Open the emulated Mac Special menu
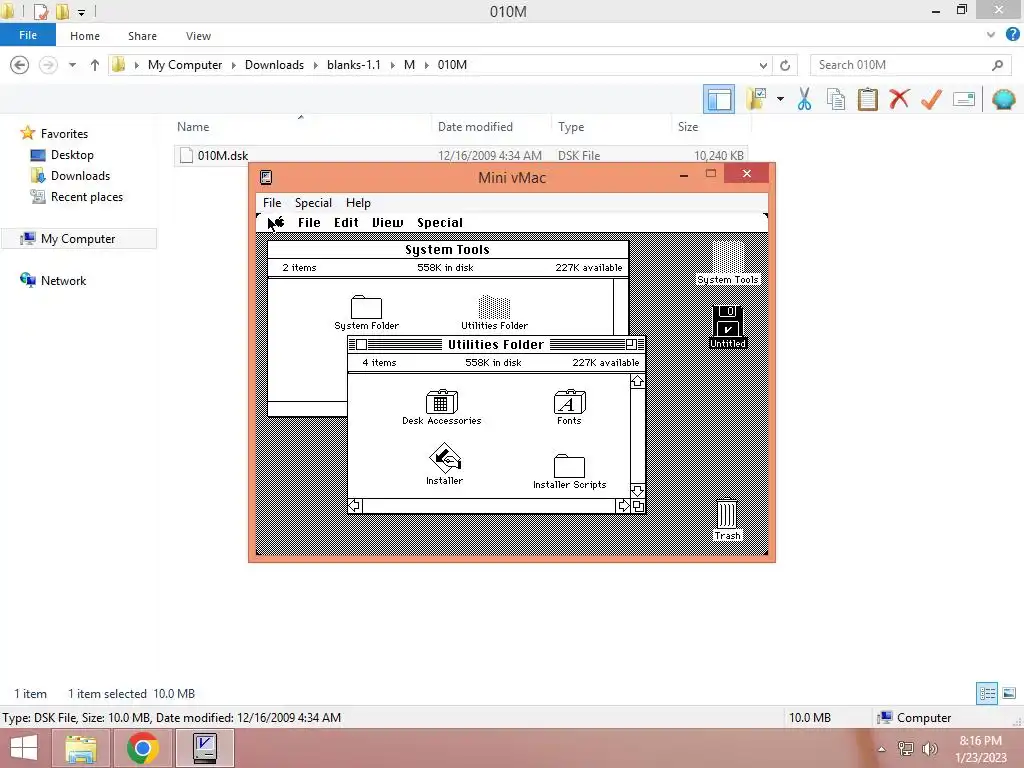Image resolution: width=1024 pixels, height=768 pixels. (x=440, y=223)
